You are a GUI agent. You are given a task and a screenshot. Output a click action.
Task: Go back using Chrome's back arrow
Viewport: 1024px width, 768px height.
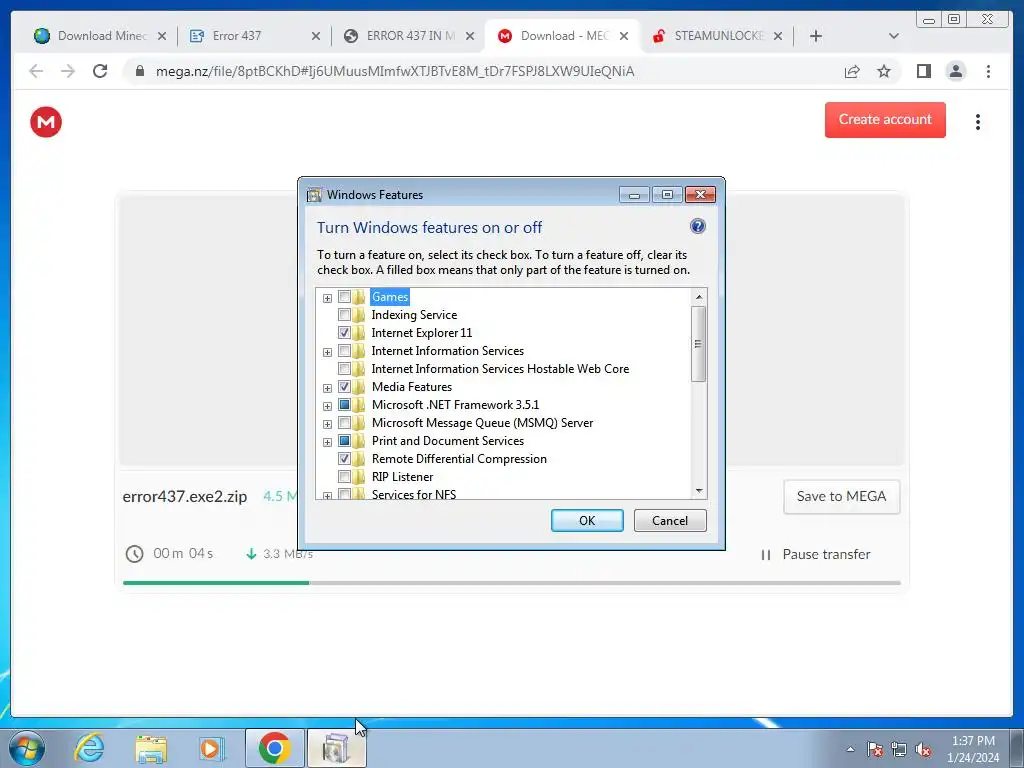[36, 71]
